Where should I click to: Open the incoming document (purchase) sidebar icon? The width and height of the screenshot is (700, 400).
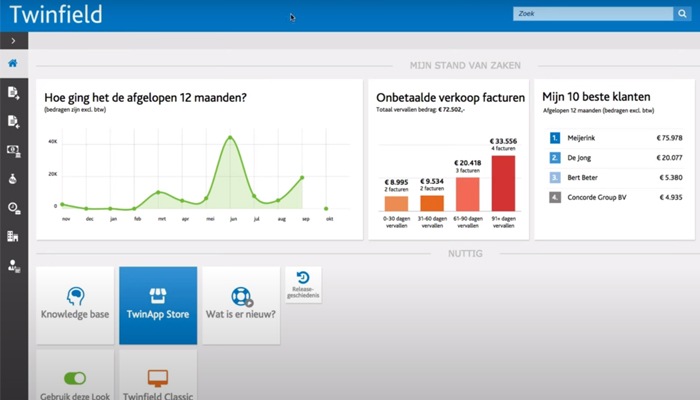13,121
